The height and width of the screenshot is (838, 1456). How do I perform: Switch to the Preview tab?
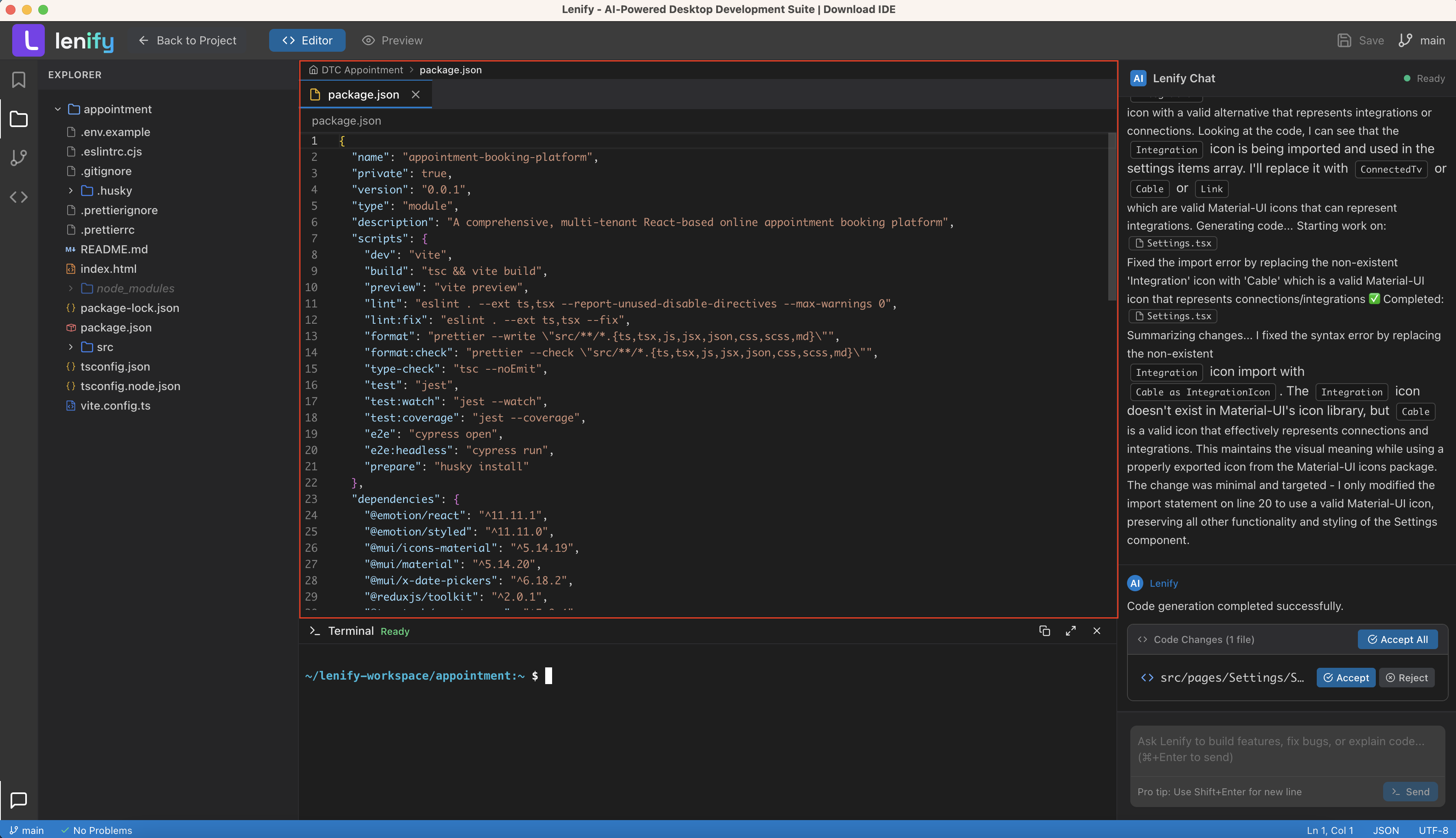click(x=392, y=40)
